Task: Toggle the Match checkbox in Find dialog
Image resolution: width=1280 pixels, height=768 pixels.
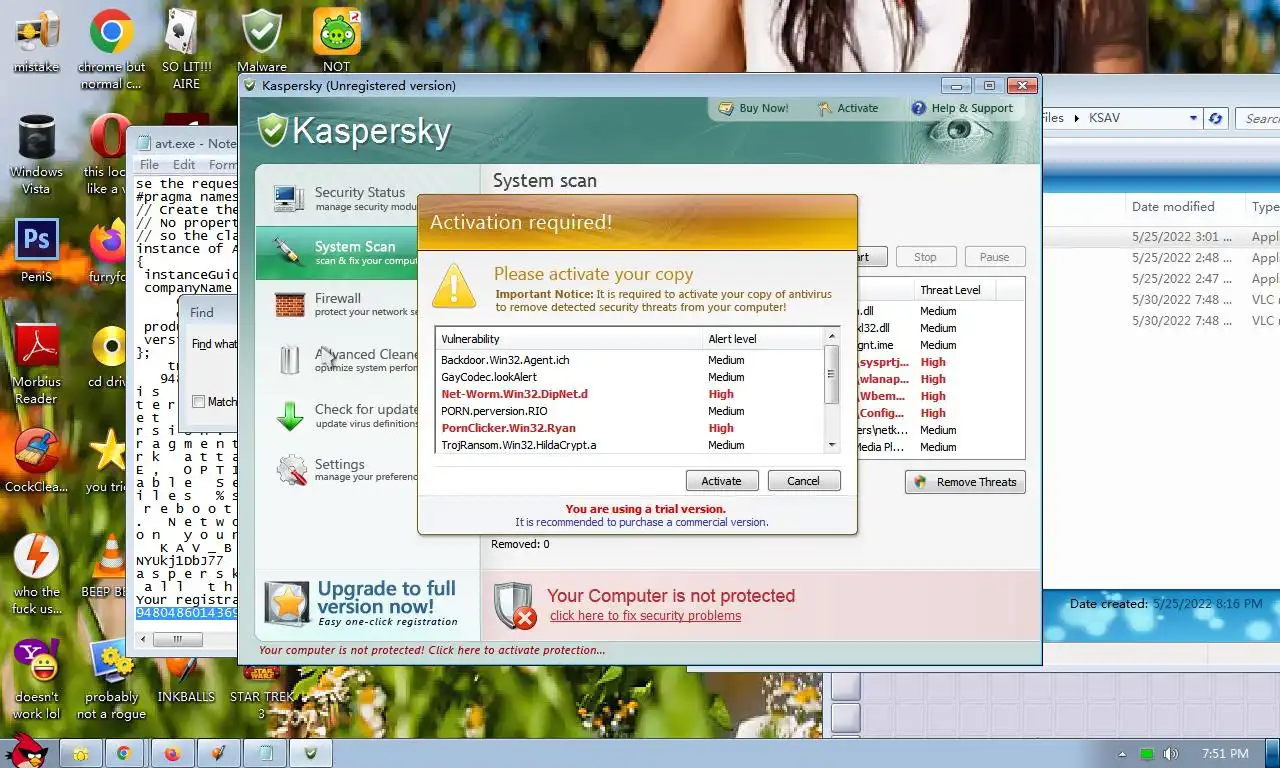Action: click(x=198, y=402)
